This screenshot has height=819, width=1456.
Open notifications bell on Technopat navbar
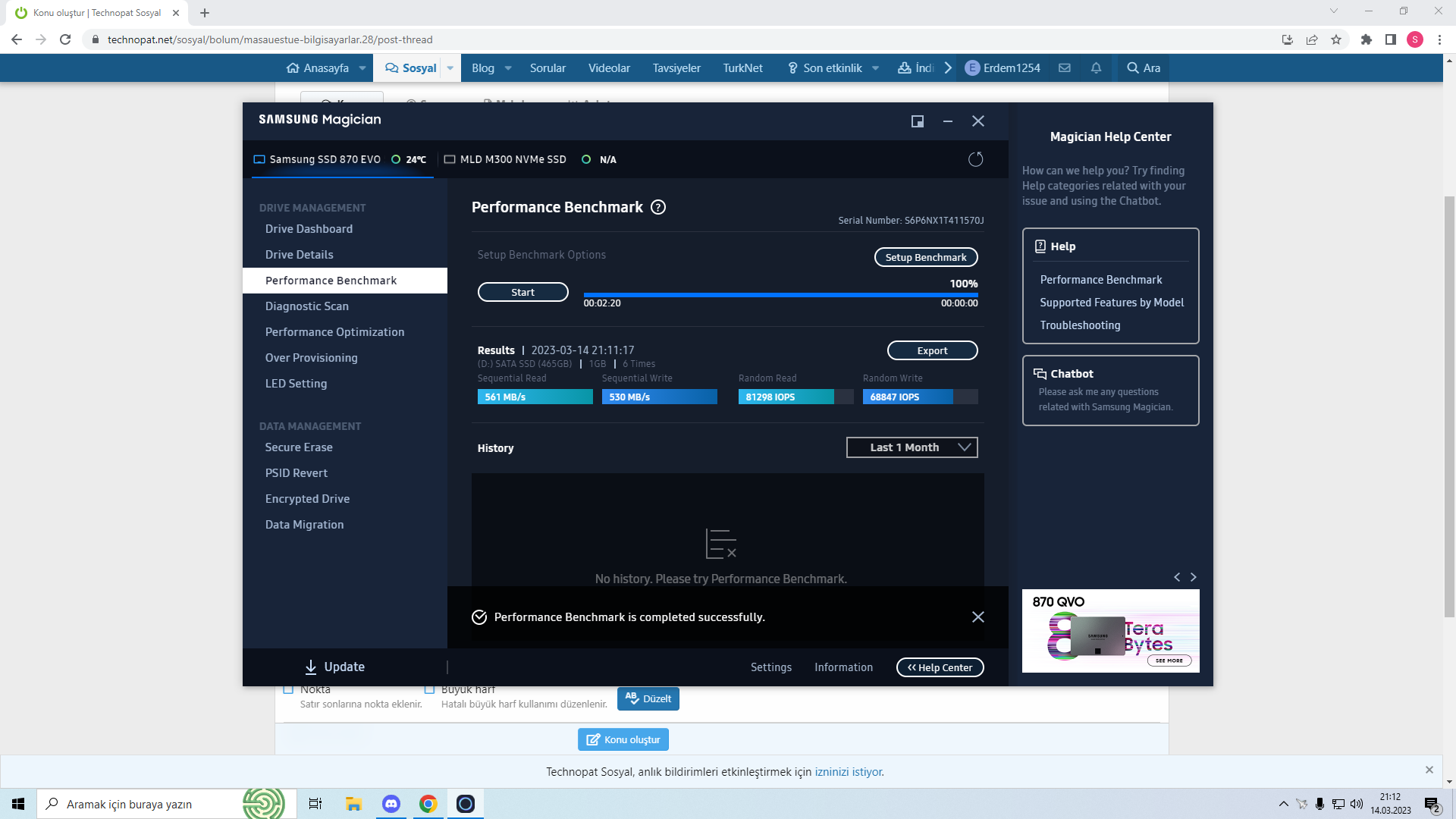(x=1096, y=68)
